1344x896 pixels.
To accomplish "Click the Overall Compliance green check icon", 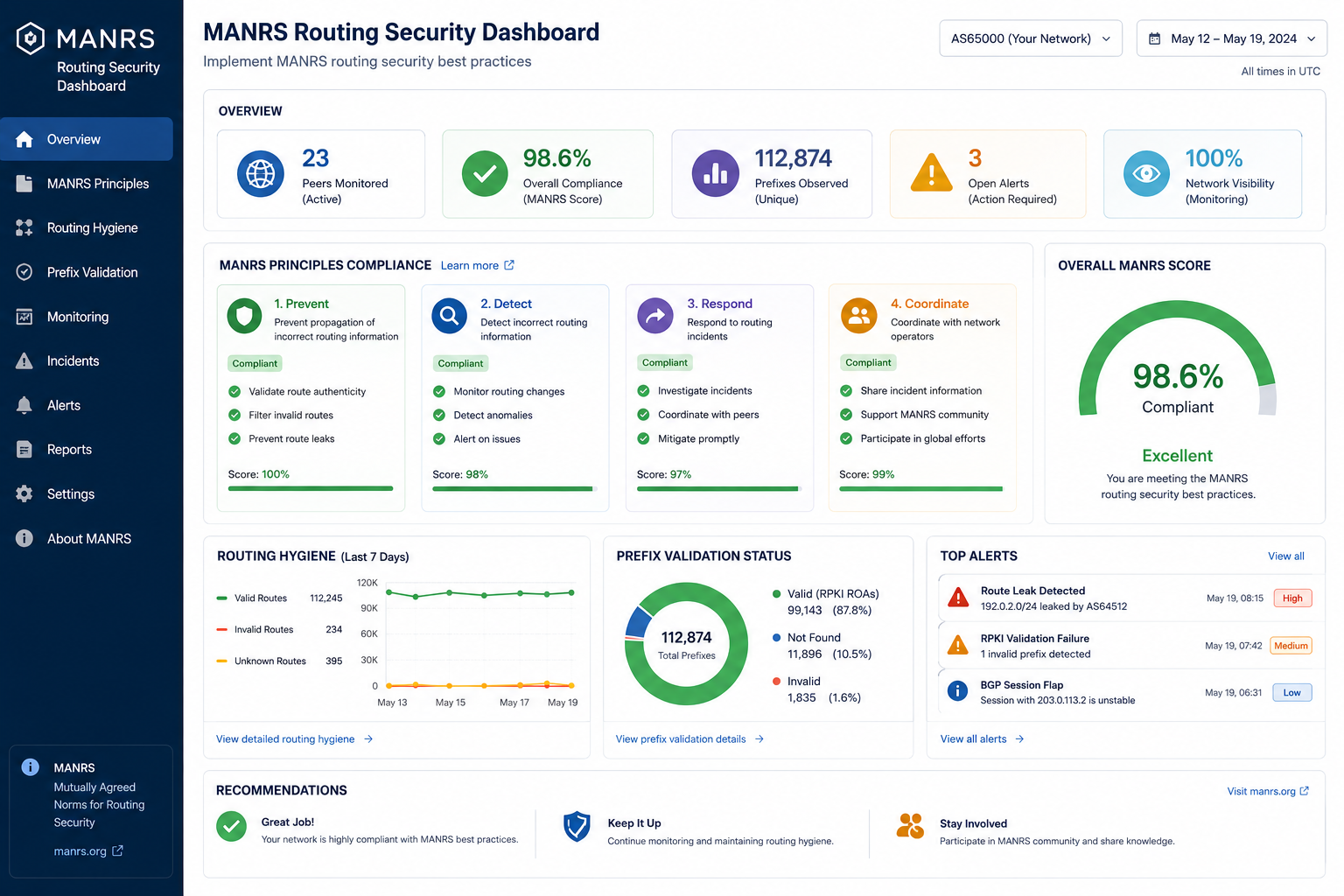I will tap(485, 174).
